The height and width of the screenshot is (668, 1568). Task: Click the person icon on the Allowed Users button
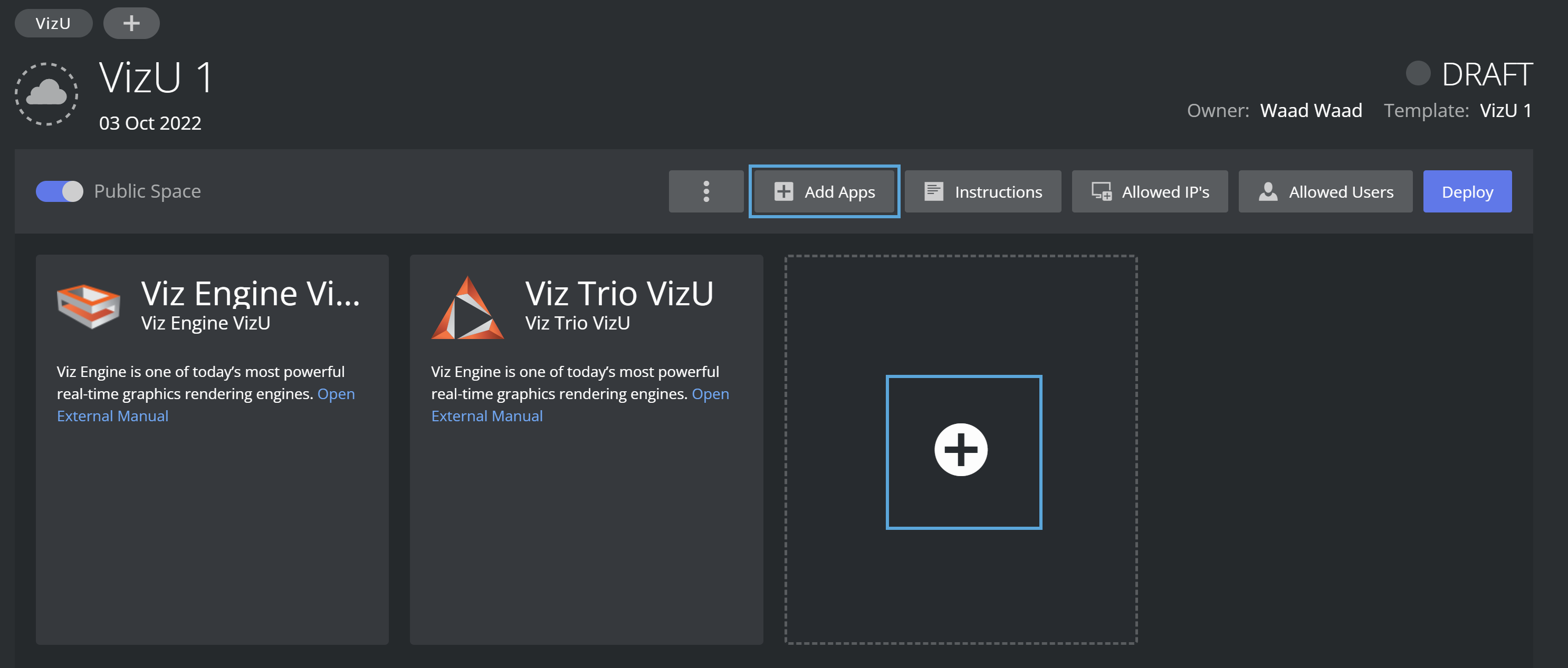coord(1268,191)
